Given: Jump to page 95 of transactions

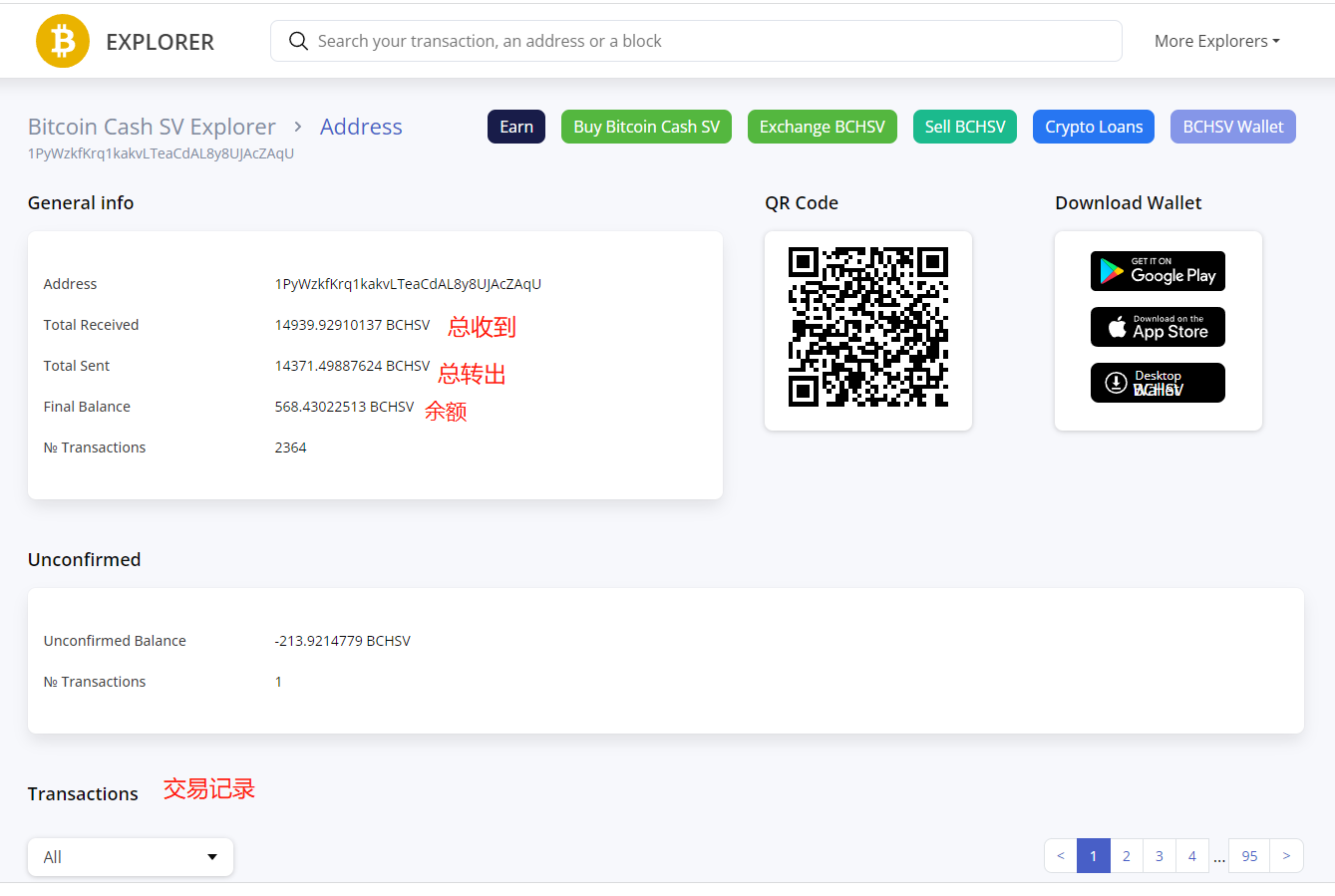Looking at the screenshot, I should [x=1249, y=856].
